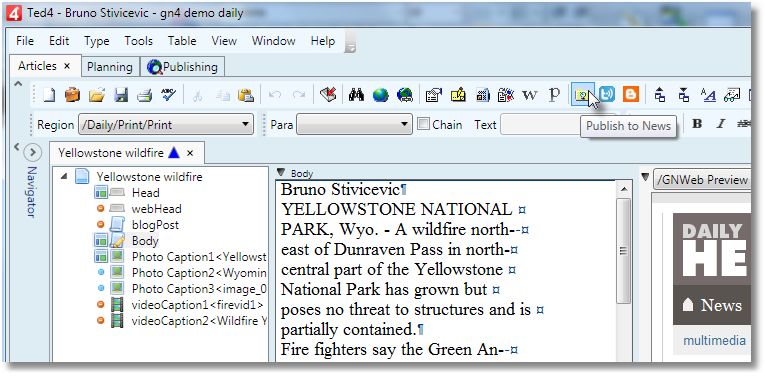Click the Redo arrow icon
The image size is (765, 376).
coord(299,95)
